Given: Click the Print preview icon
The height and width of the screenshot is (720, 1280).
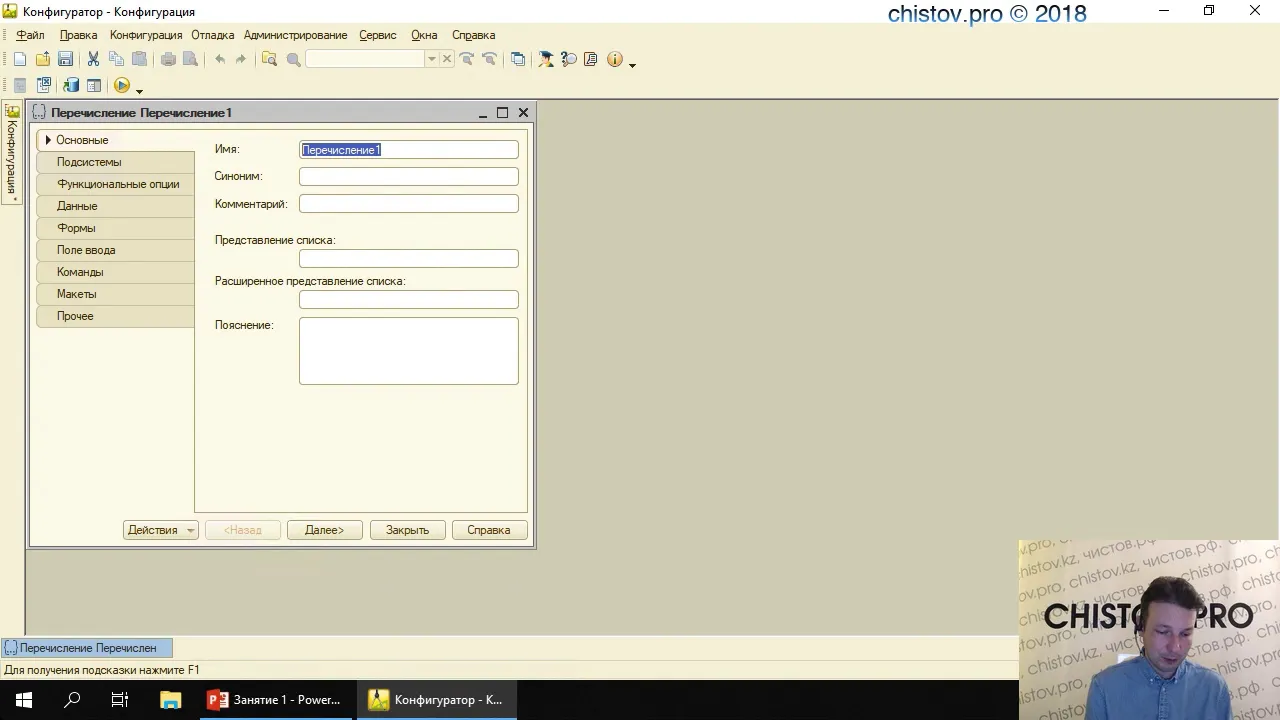Looking at the screenshot, I should [190, 59].
